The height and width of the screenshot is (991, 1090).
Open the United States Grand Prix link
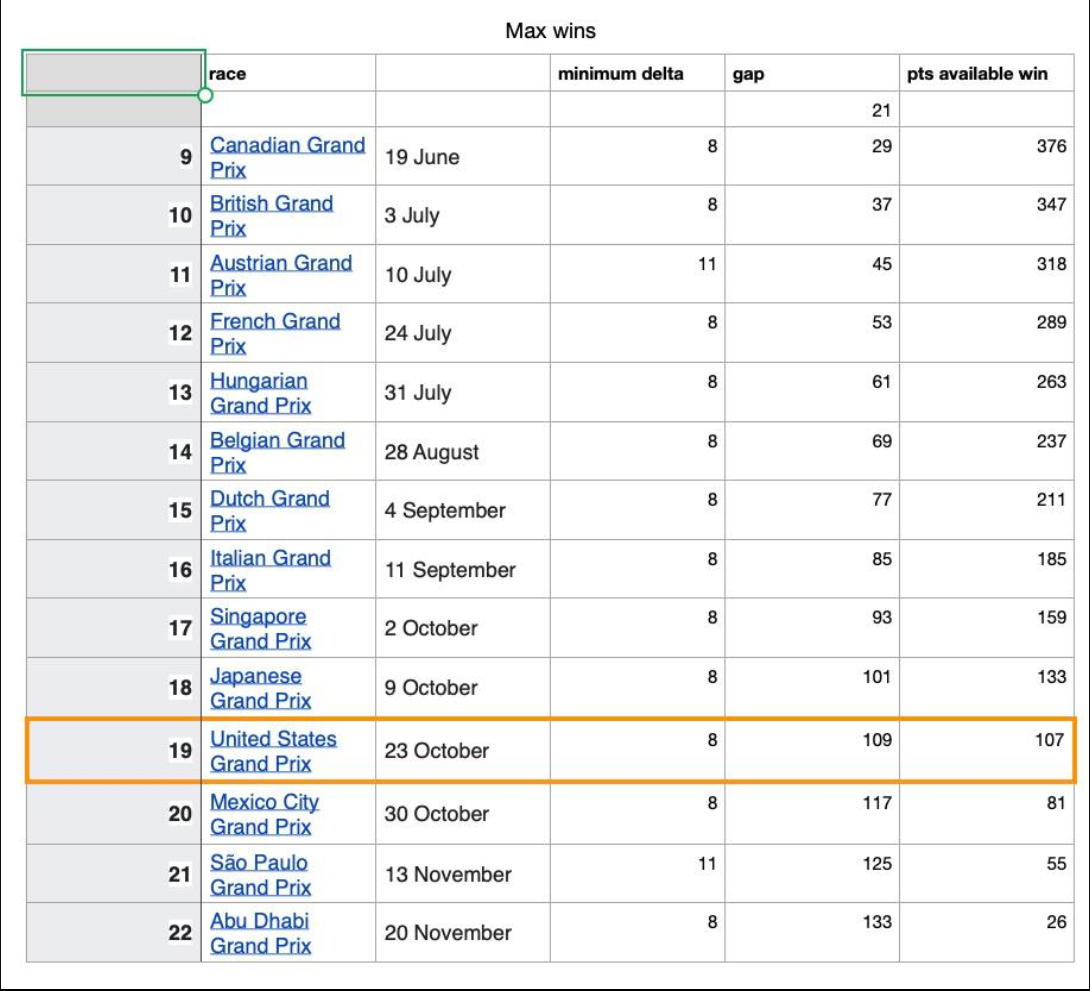273,751
